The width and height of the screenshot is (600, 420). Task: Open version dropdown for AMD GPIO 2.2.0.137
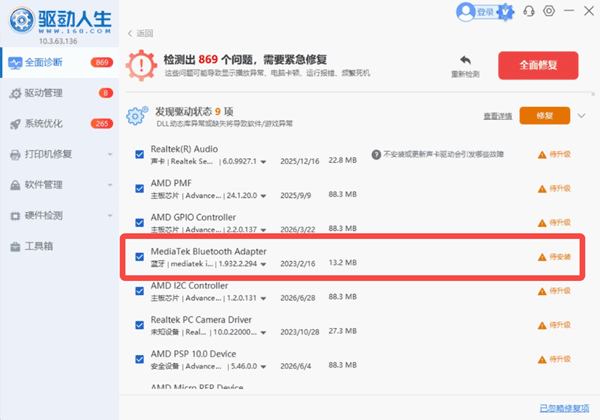point(263,230)
